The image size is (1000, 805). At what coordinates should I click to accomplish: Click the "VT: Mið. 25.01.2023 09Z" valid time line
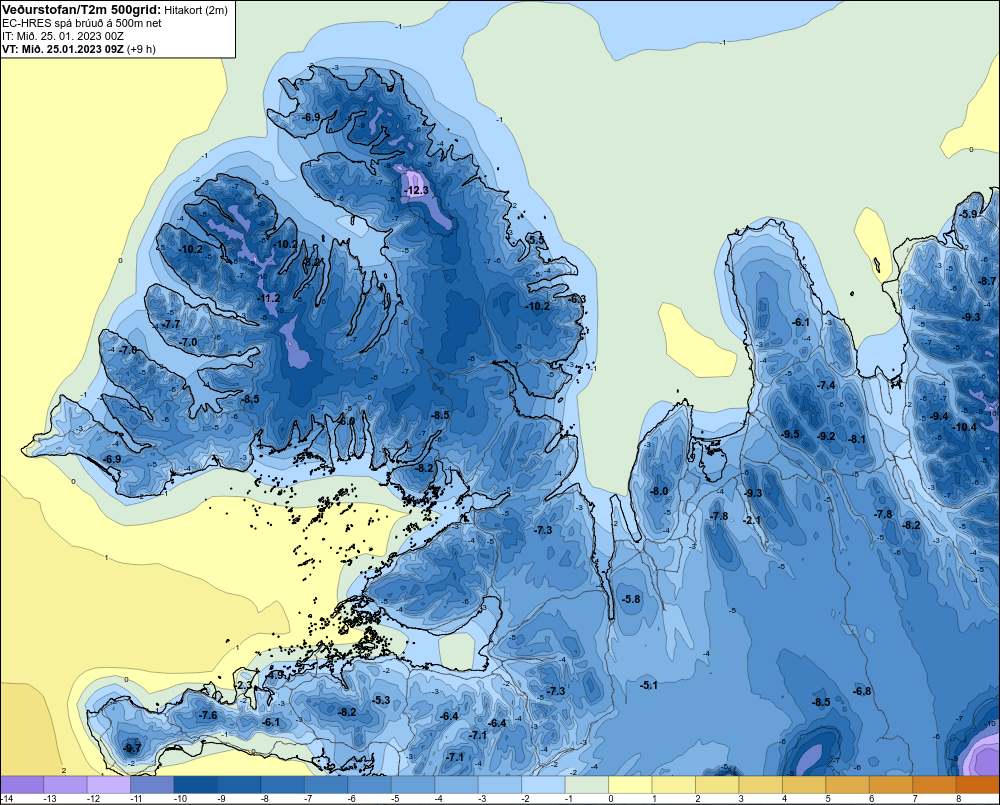(x=63, y=49)
